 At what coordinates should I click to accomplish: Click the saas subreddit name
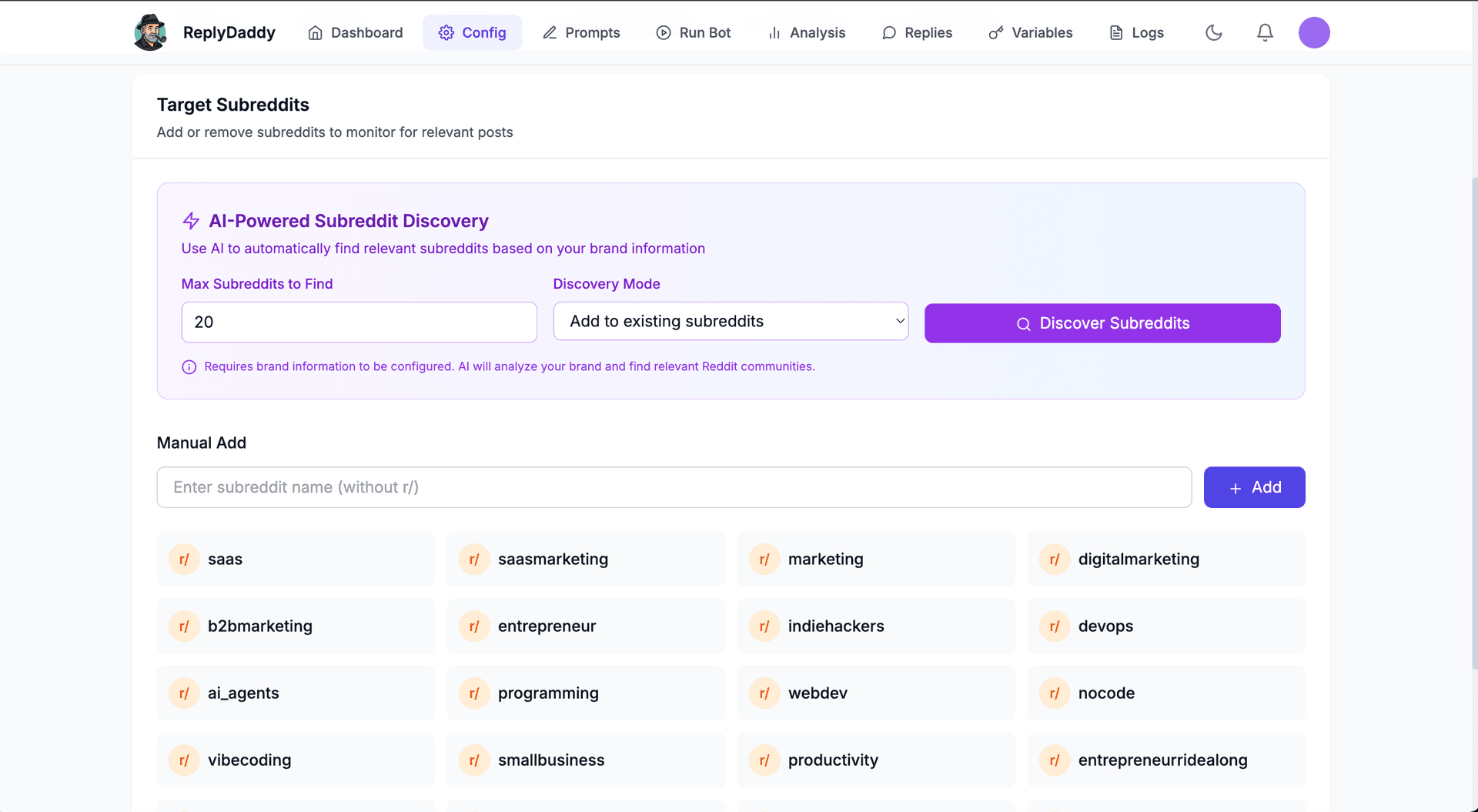225,560
